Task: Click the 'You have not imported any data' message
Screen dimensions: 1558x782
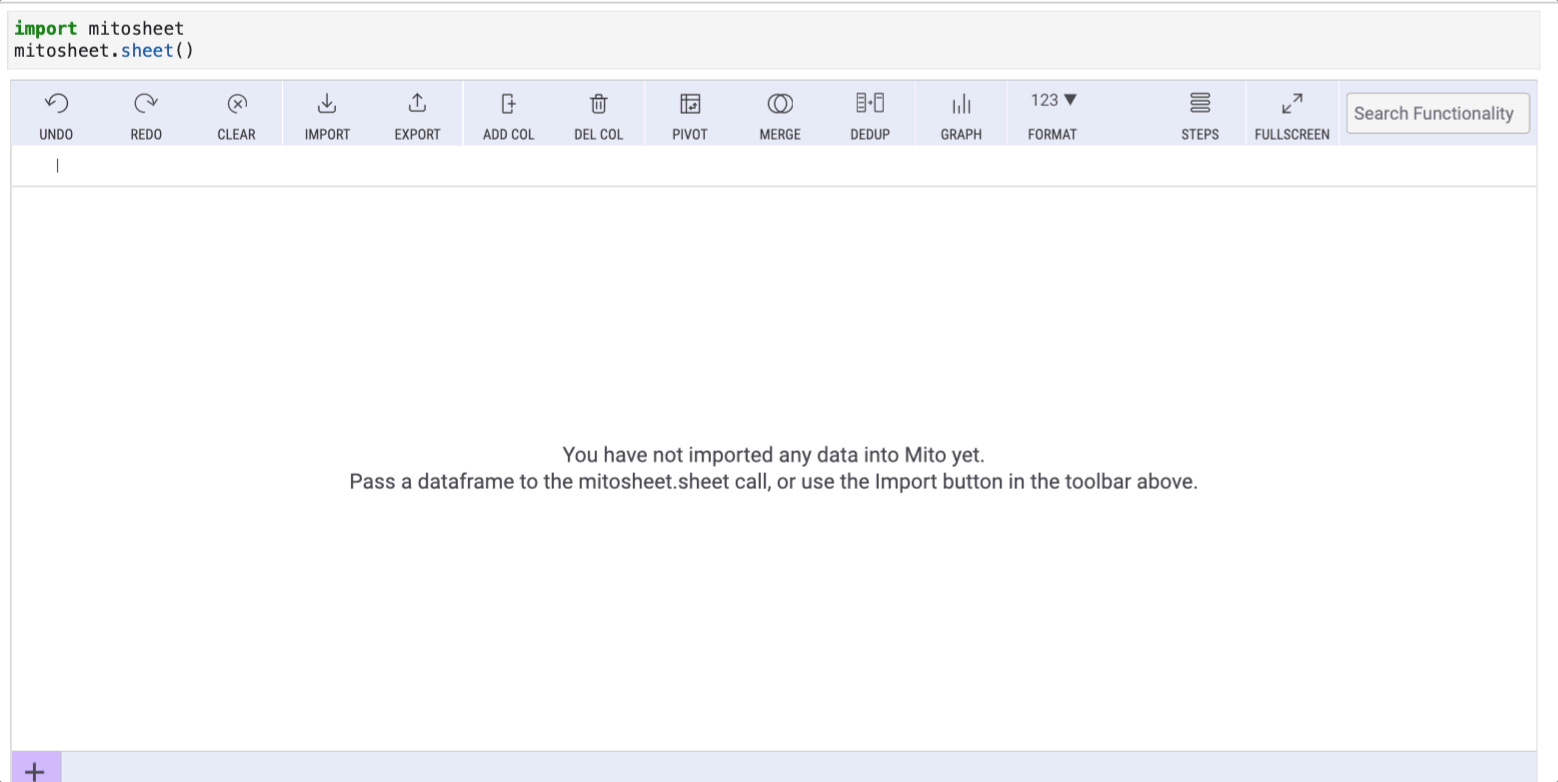Action: [x=774, y=455]
